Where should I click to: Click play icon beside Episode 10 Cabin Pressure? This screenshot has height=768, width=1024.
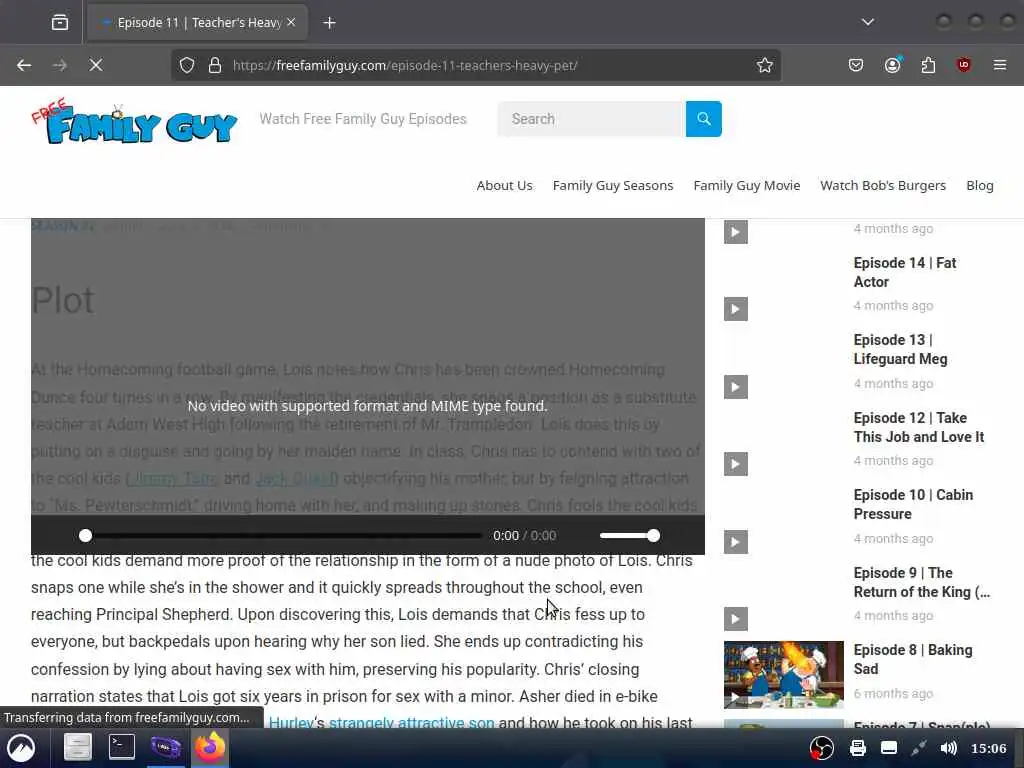point(735,542)
